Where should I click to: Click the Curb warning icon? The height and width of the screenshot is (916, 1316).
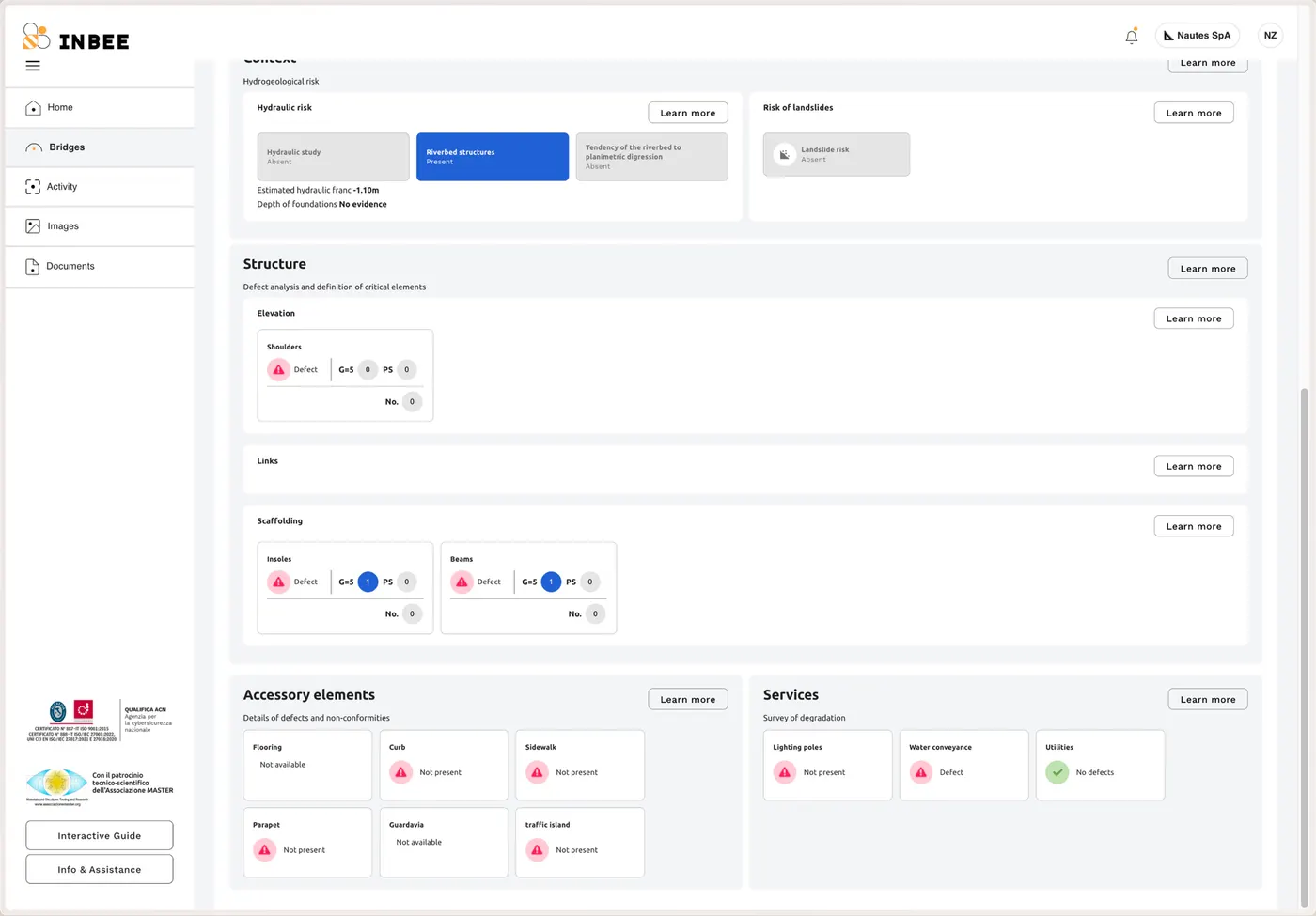(401, 772)
